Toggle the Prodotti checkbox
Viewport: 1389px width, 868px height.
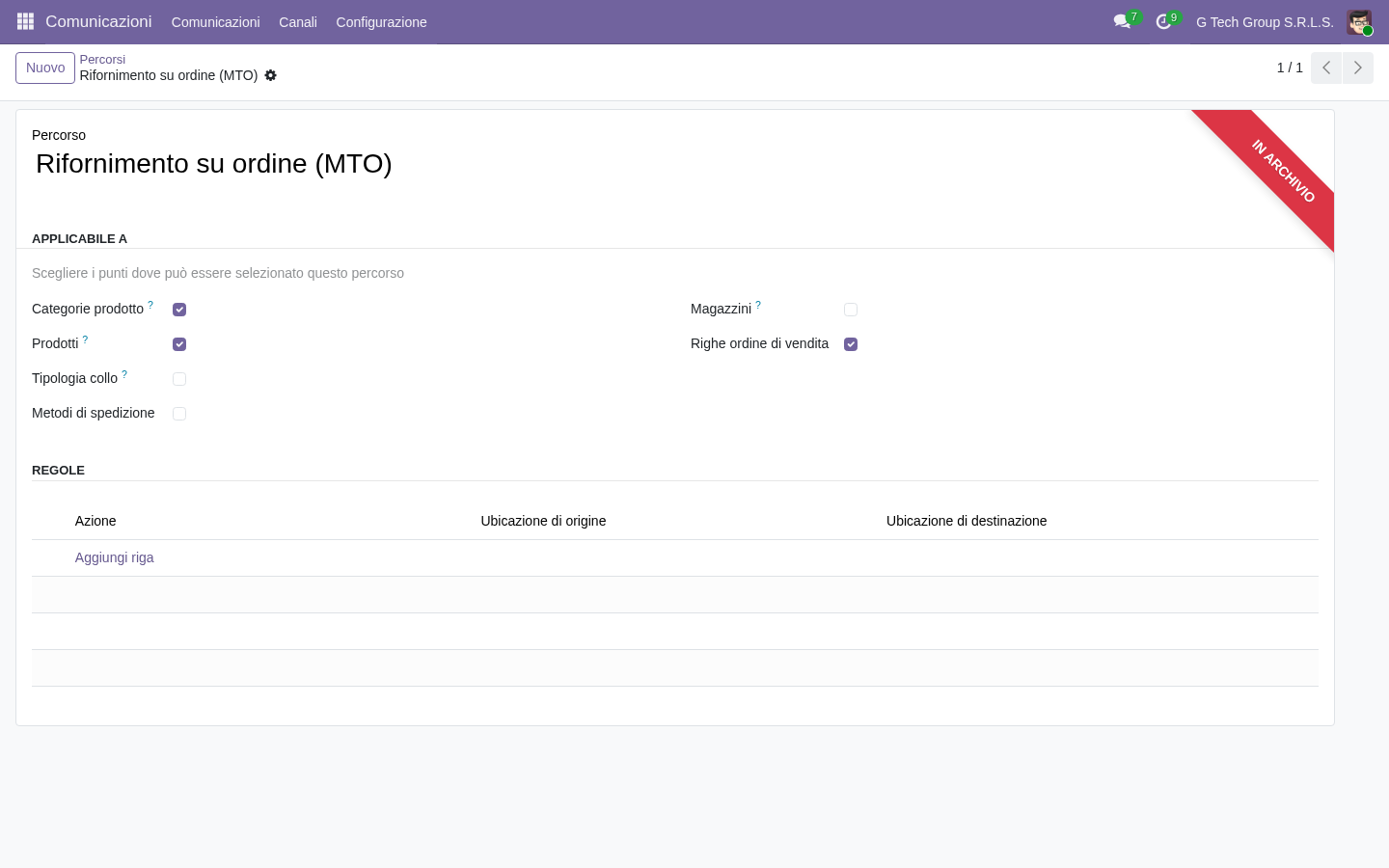click(x=179, y=344)
